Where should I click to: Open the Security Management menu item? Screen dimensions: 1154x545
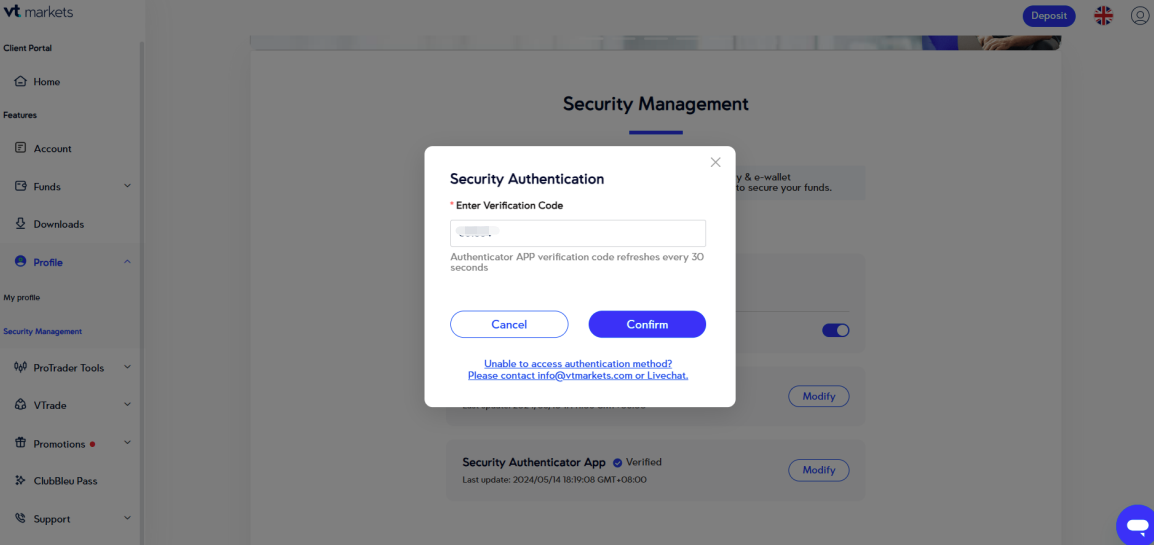coord(43,331)
